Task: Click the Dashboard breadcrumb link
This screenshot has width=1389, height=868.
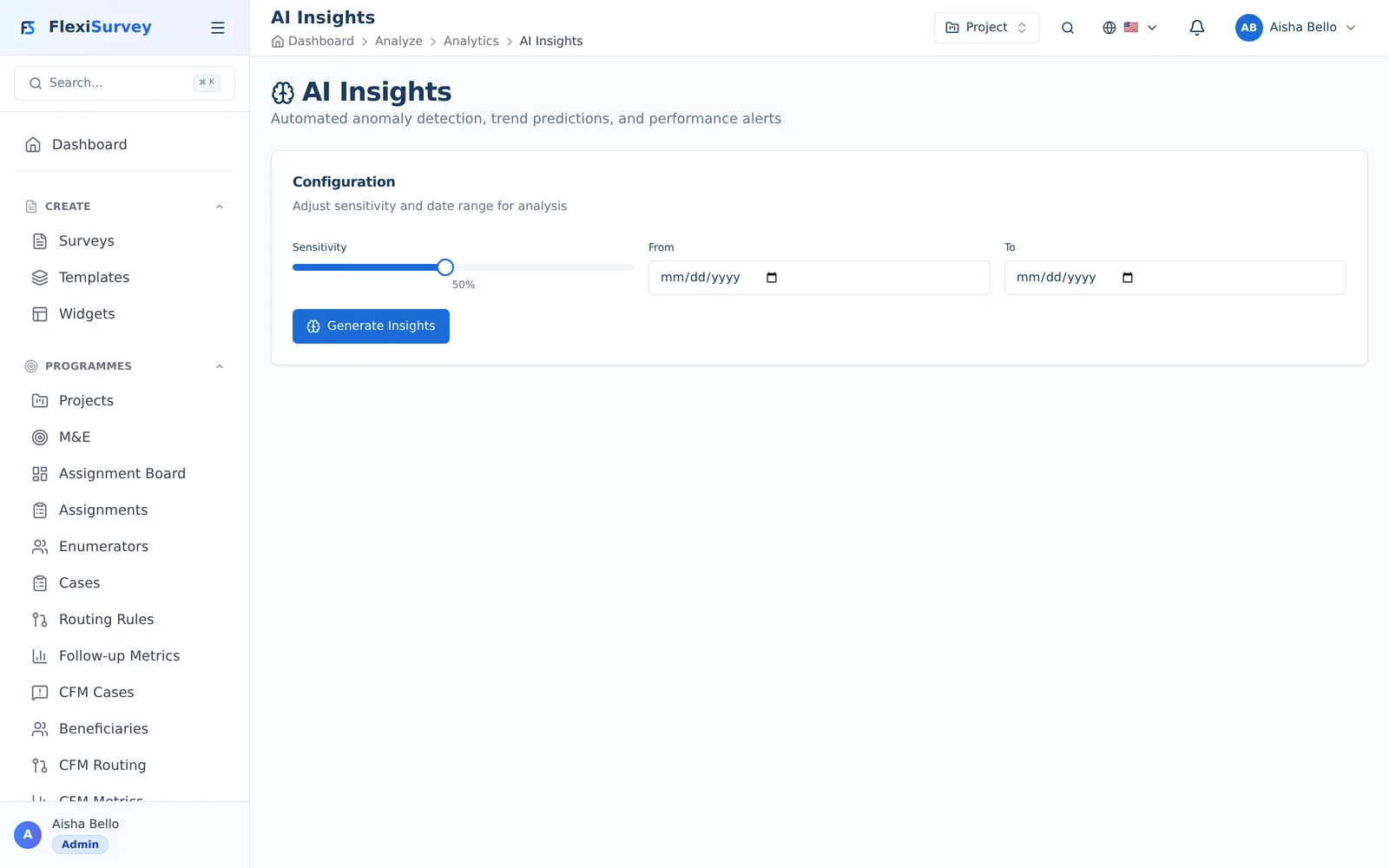Action: [320, 41]
